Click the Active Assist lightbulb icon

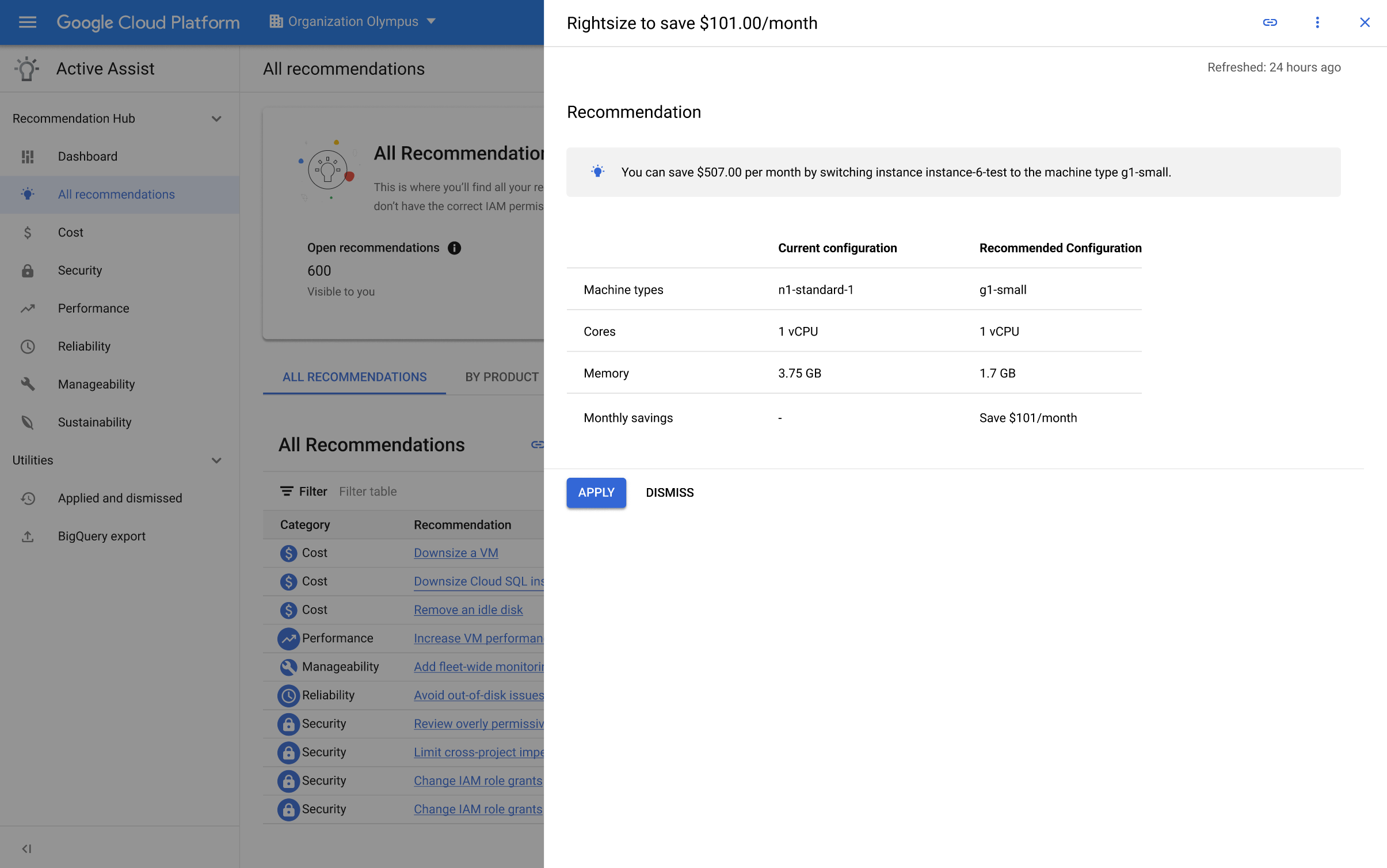coord(27,69)
